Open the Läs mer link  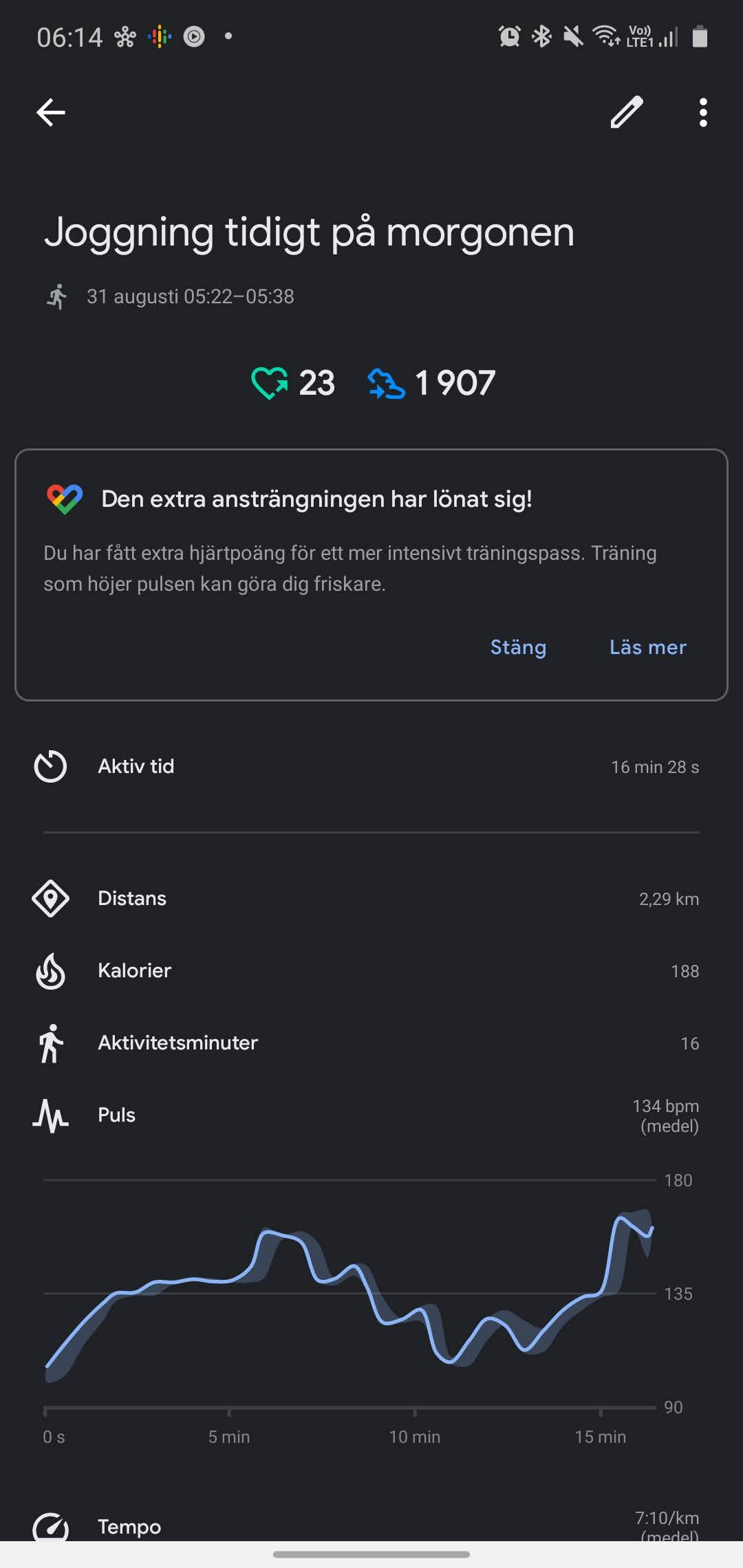pos(647,647)
